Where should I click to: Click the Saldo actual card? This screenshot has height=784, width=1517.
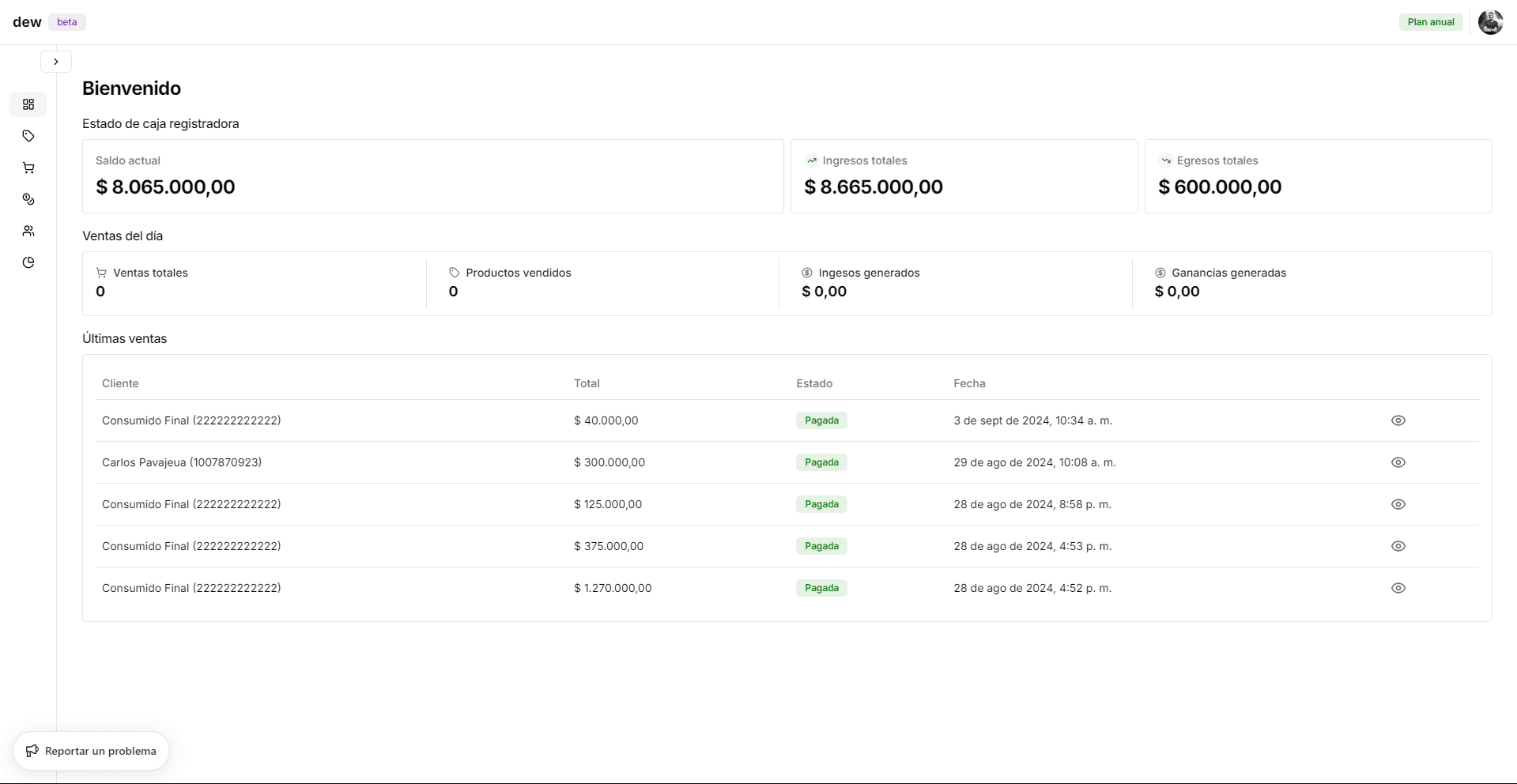pos(432,176)
